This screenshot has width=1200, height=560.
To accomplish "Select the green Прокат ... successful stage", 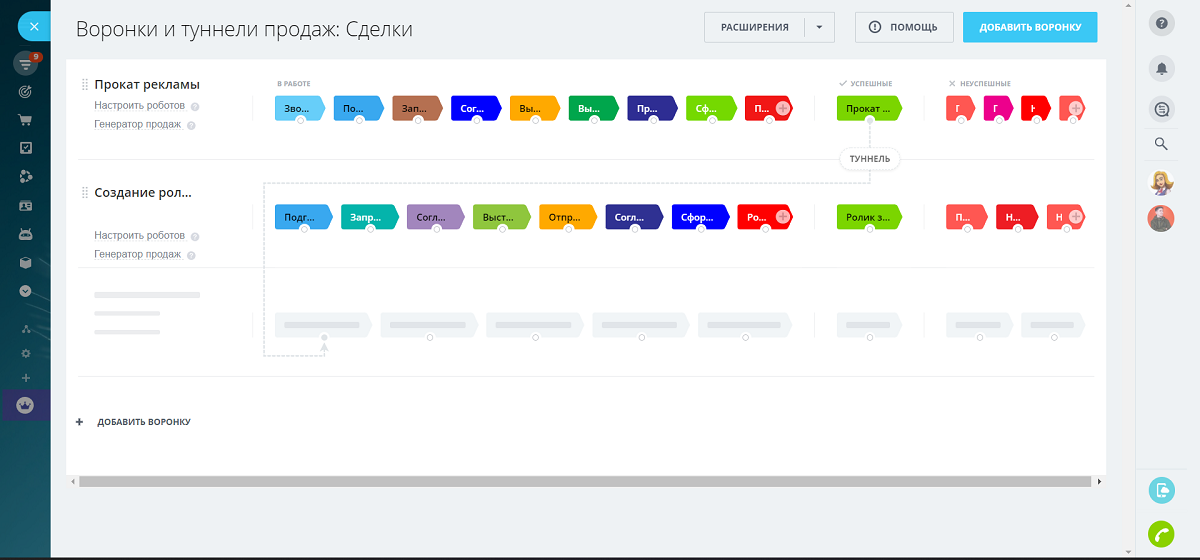I will tap(869, 108).
